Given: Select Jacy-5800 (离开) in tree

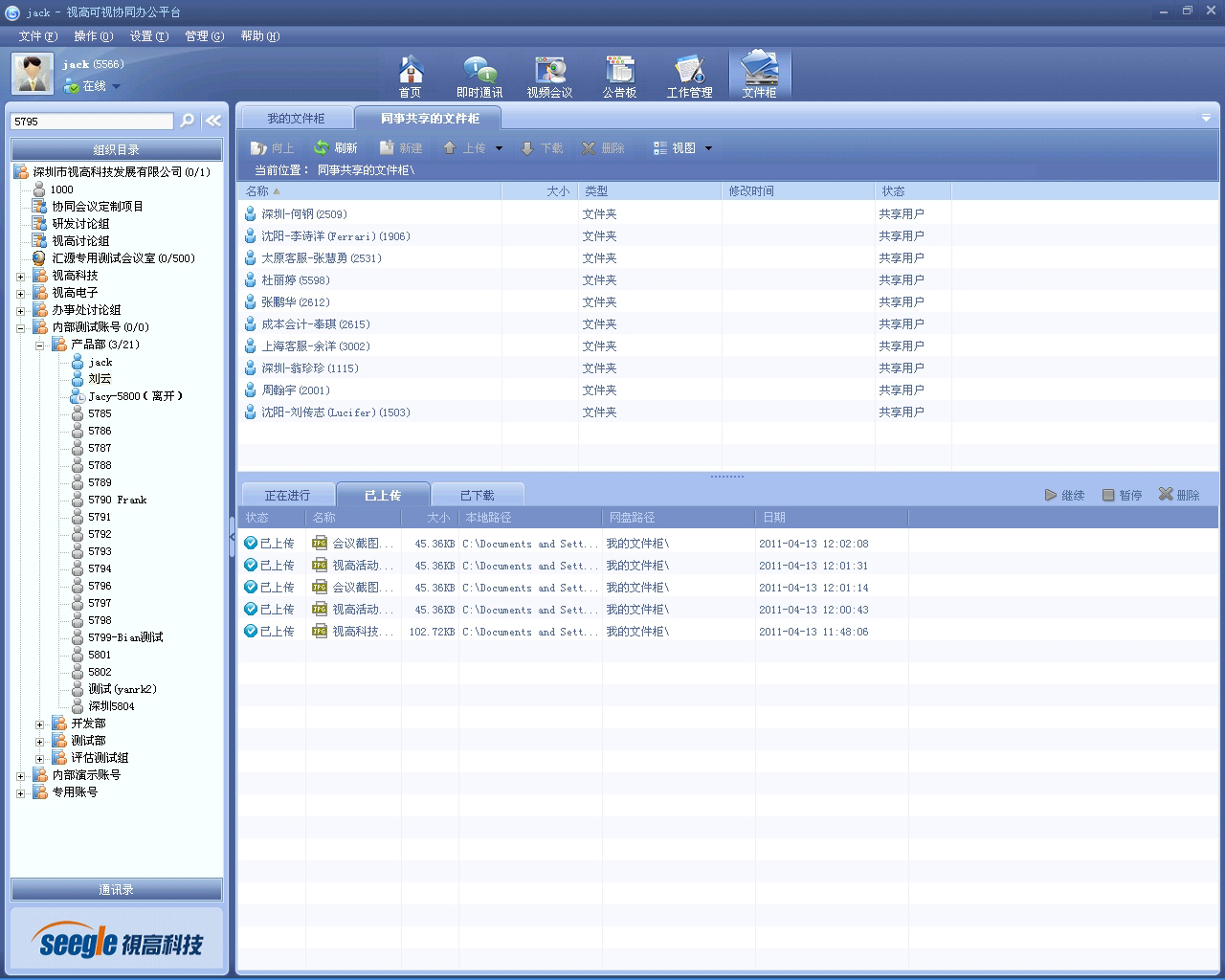Looking at the screenshot, I should 126,396.
